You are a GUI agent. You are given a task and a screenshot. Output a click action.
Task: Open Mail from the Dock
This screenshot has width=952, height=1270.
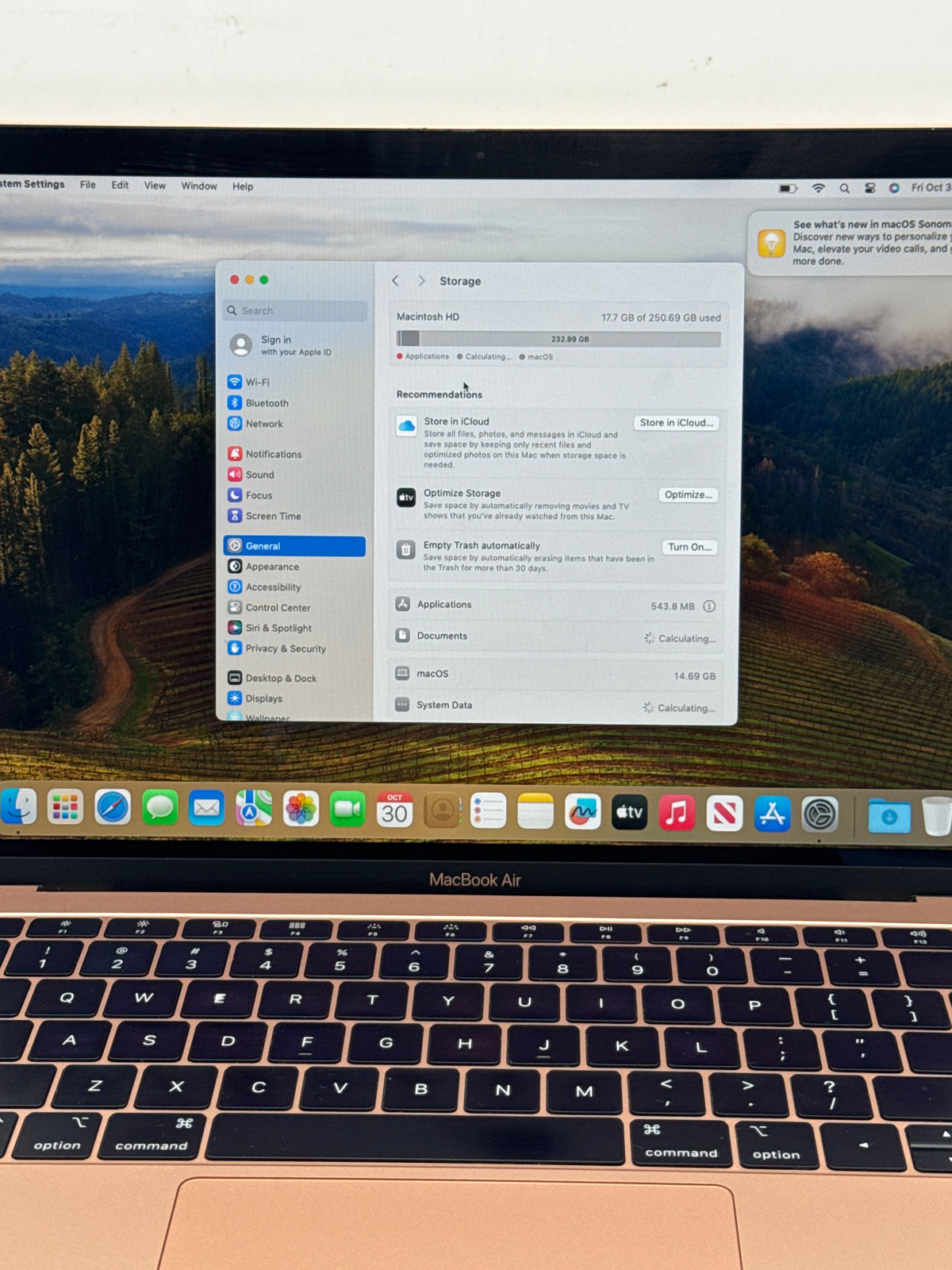206,809
